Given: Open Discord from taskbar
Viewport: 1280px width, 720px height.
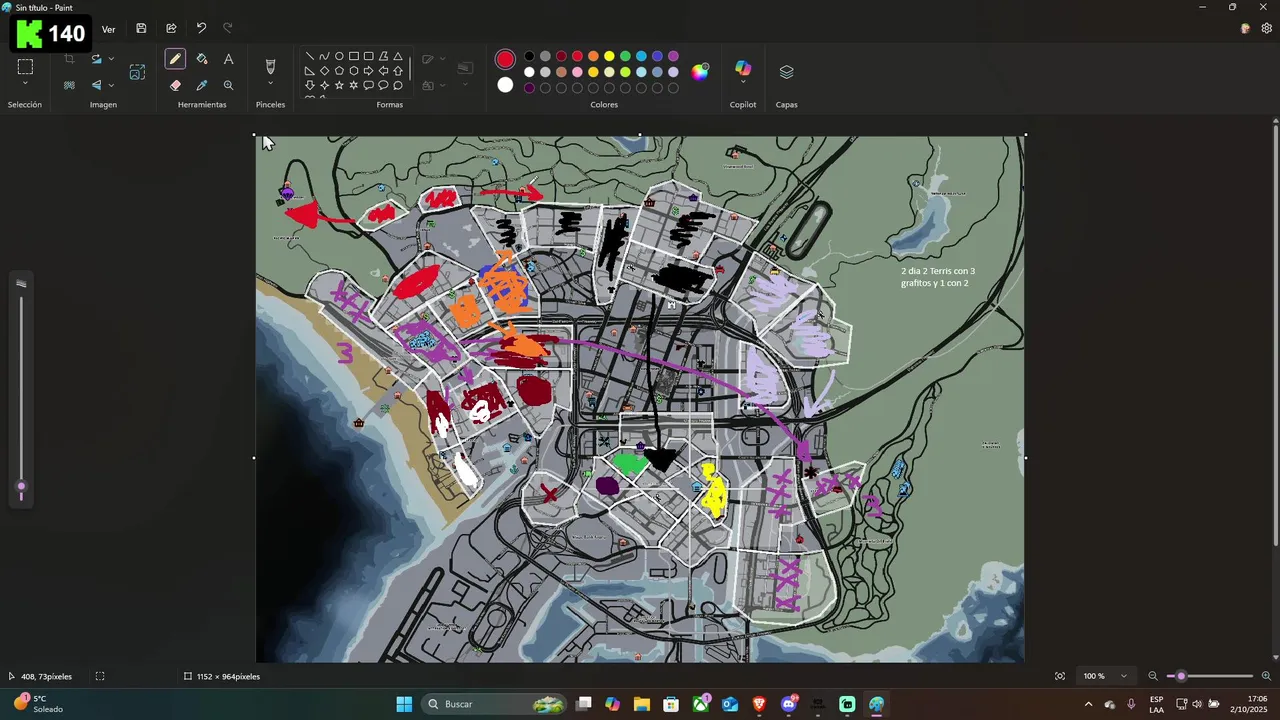Looking at the screenshot, I should [x=789, y=704].
